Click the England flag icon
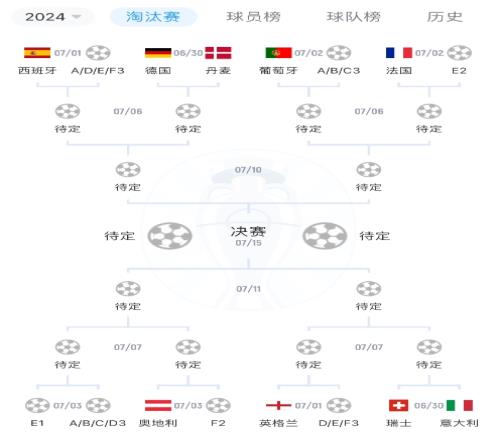The height and width of the screenshot is (440, 500). click(278, 405)
